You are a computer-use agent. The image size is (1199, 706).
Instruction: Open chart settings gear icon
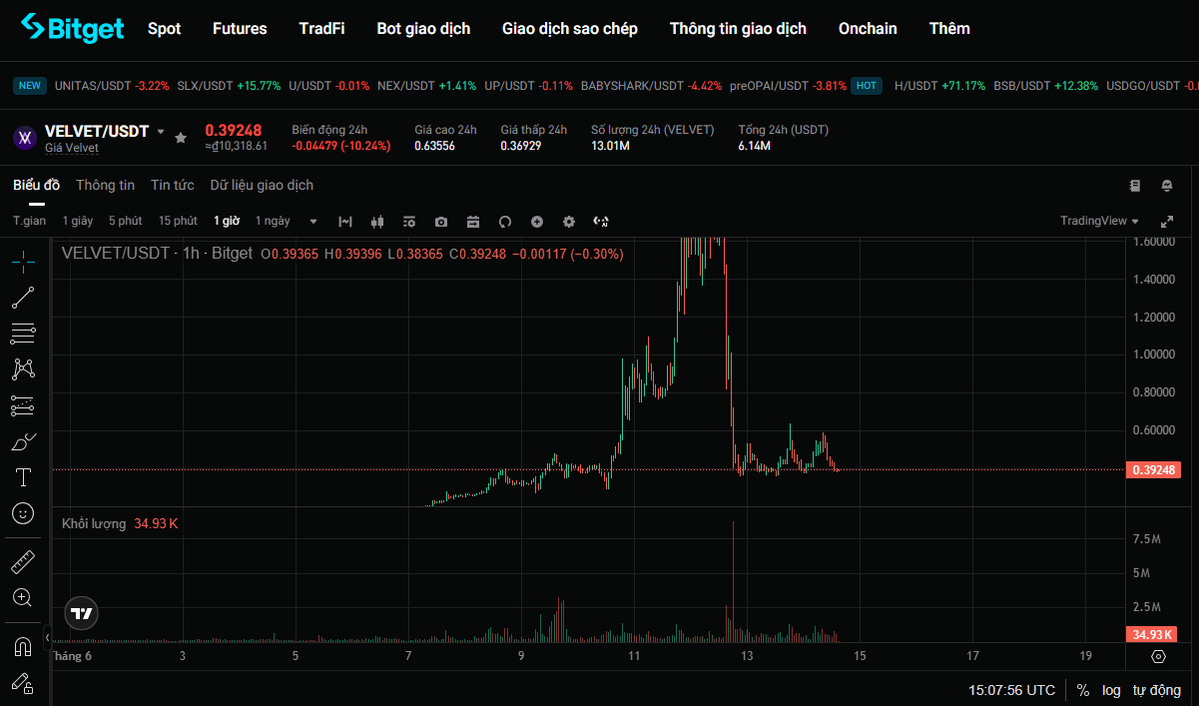[x=569, y=221]
